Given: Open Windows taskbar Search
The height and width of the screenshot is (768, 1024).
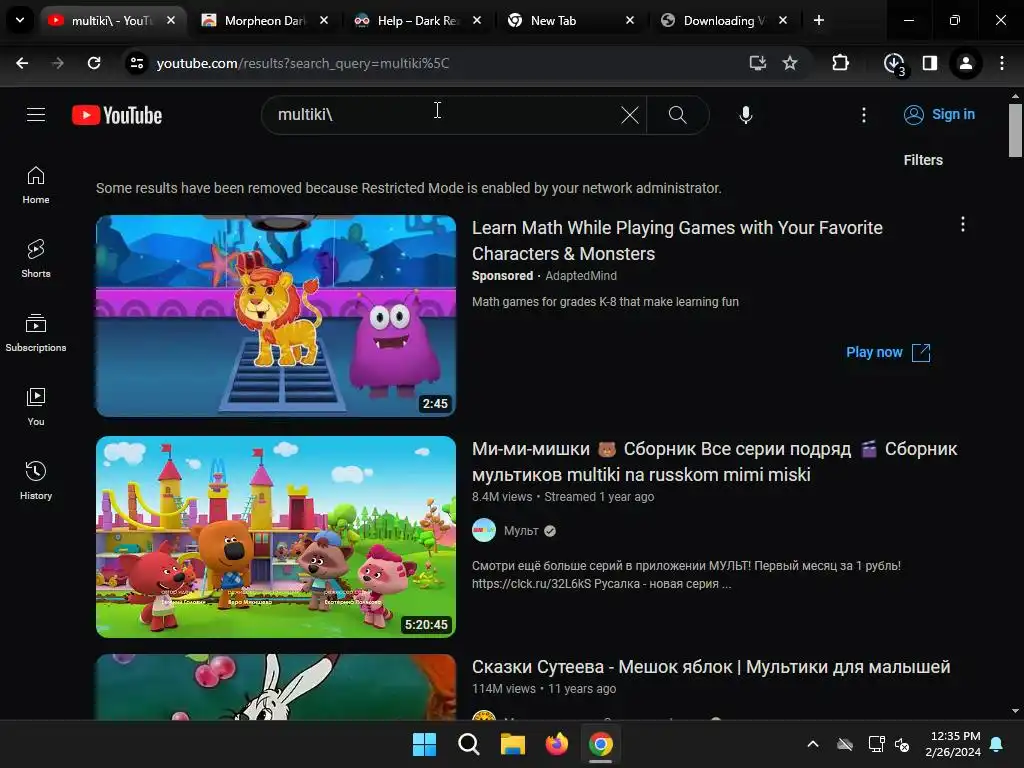Looking at the screenshot, I should point(468,744).
